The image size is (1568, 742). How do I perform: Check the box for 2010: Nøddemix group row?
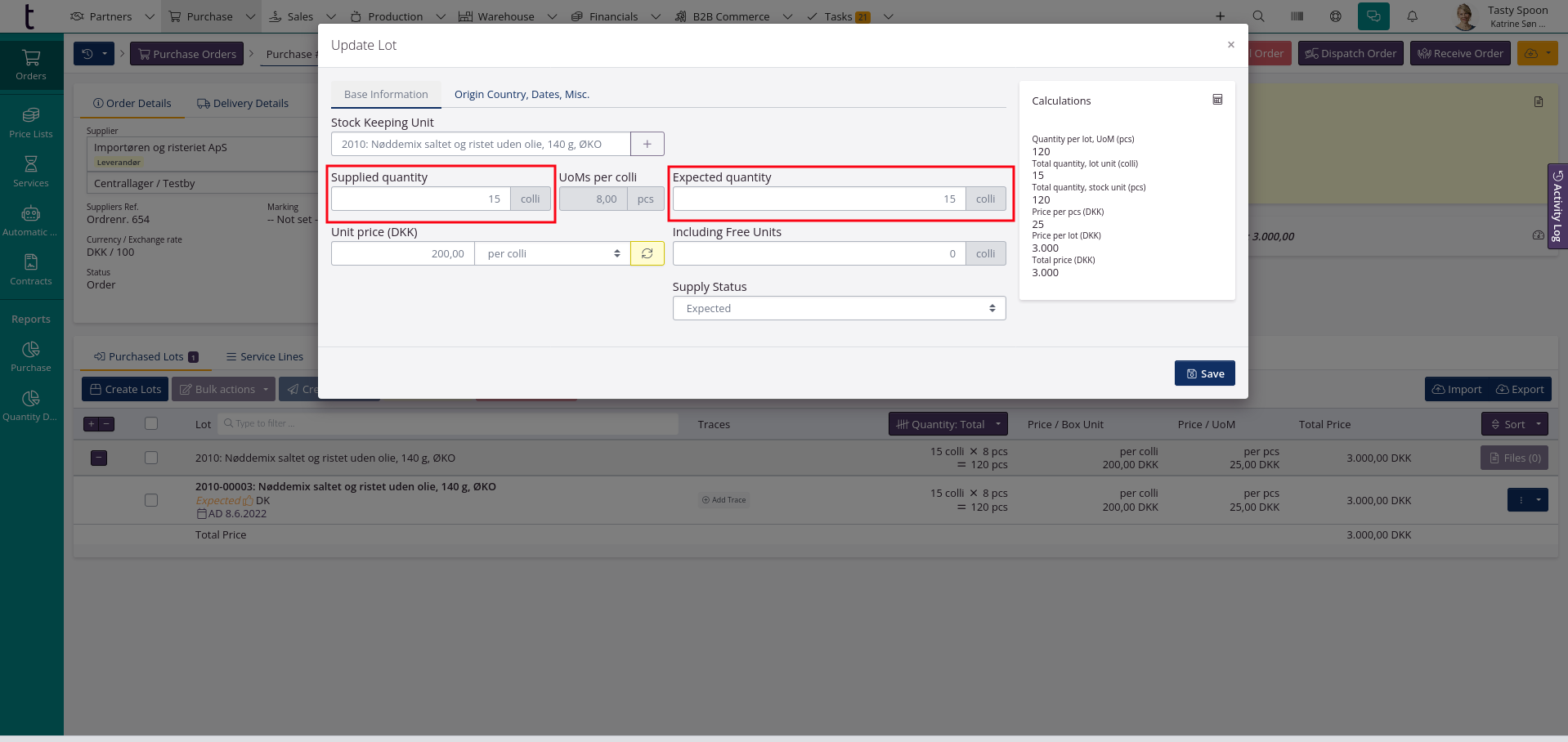point(151,458)
